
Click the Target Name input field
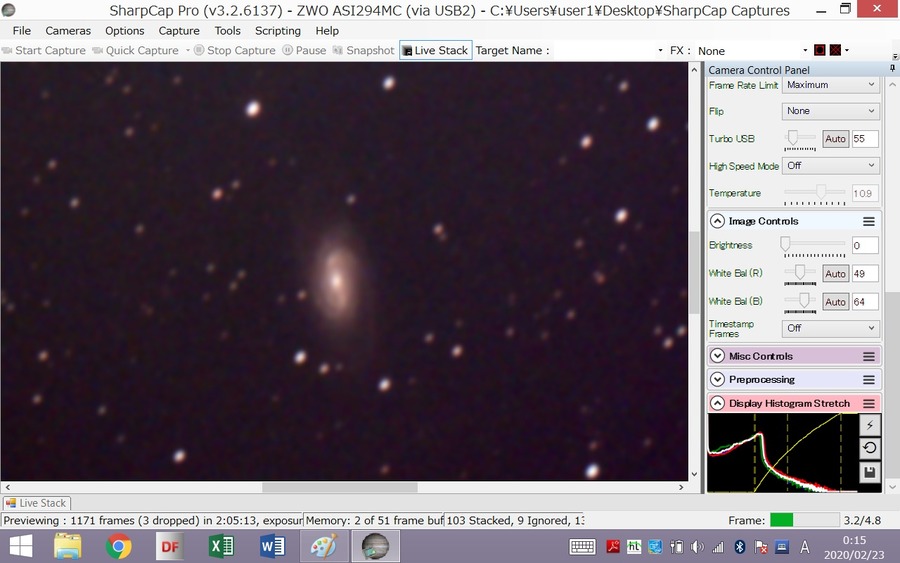(x=603, y=51)
